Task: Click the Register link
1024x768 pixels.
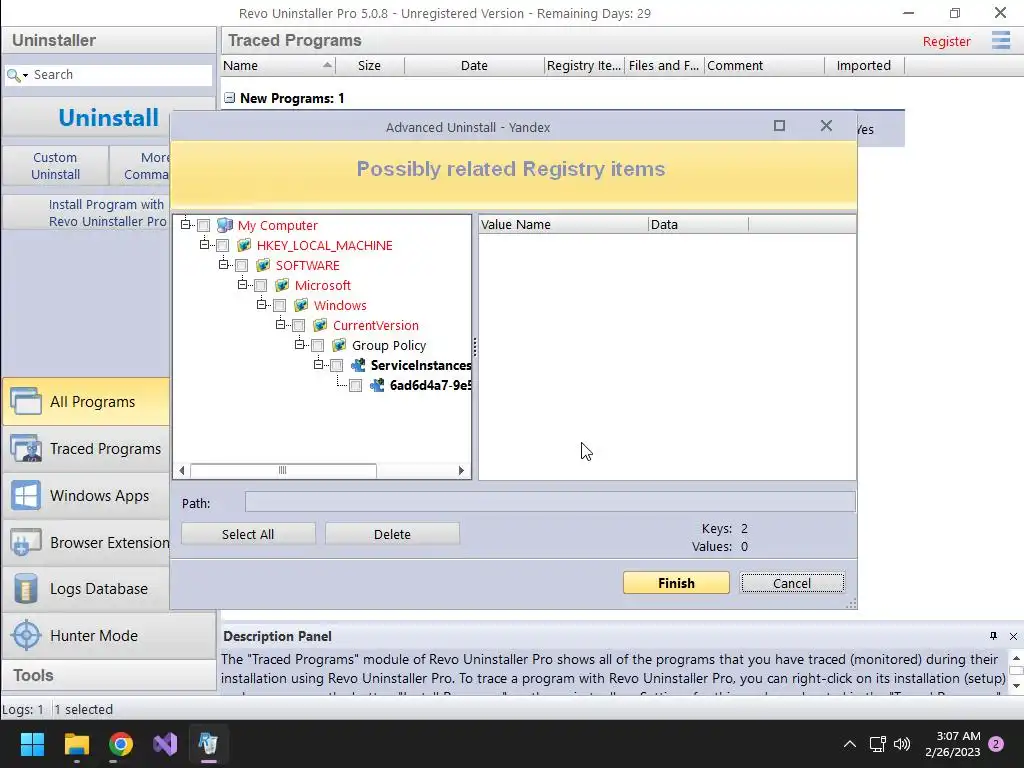Action: click(x=946, y=41)
